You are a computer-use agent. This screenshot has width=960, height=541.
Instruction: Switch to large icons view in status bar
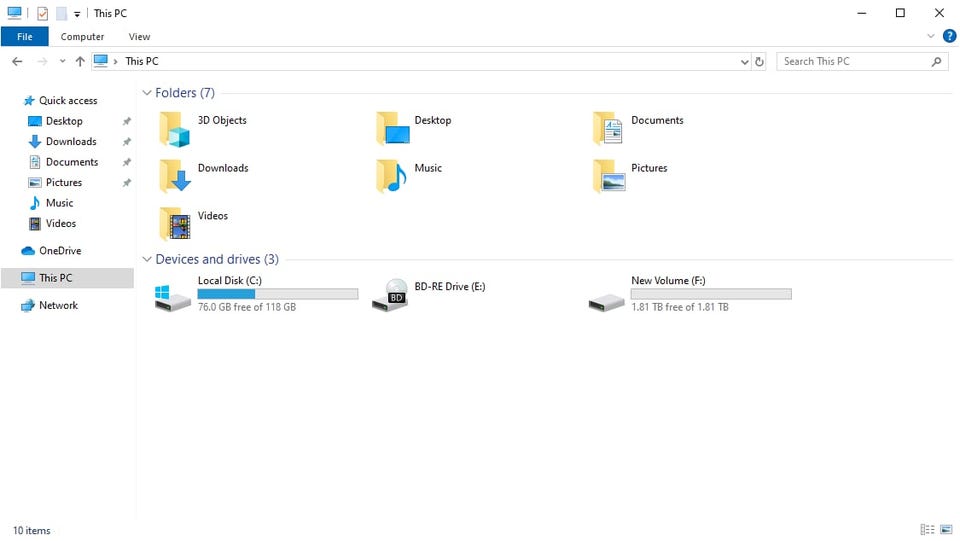947,529
